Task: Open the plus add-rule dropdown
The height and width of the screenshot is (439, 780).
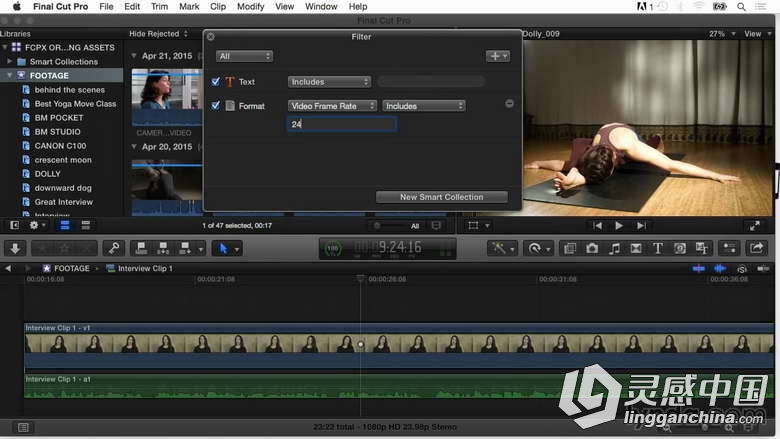Action: click(498, 56)
